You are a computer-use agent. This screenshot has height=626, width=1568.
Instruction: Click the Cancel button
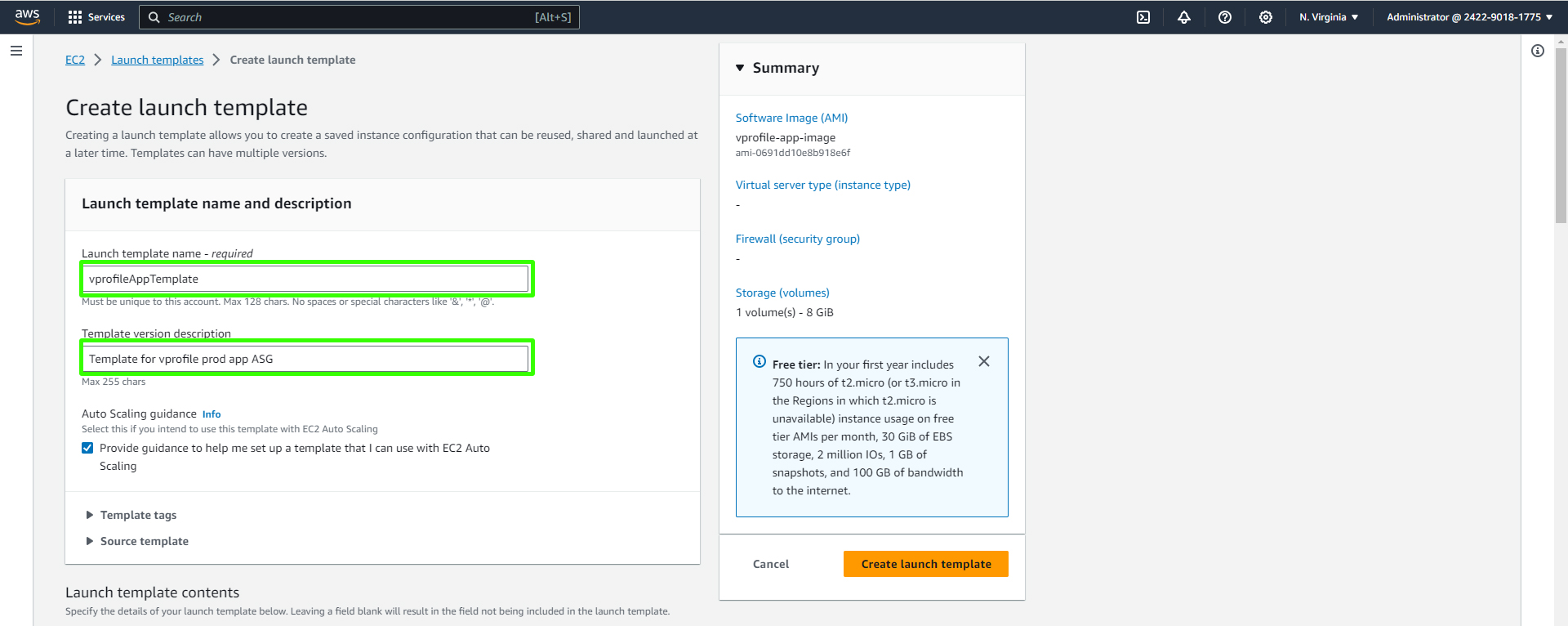coord(771,564)
